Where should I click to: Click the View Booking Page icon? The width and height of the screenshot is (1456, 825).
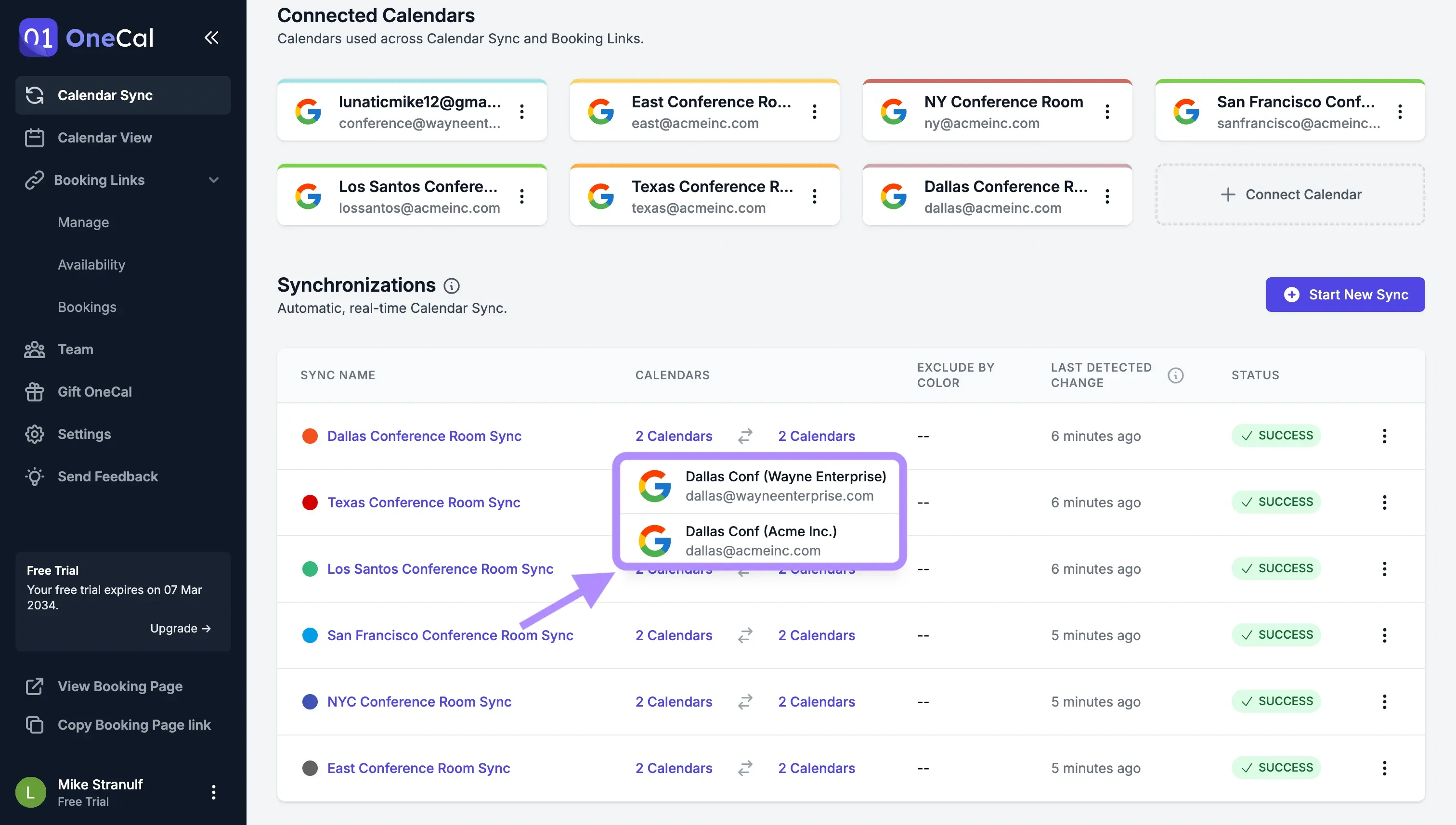[x=35, y=686]
